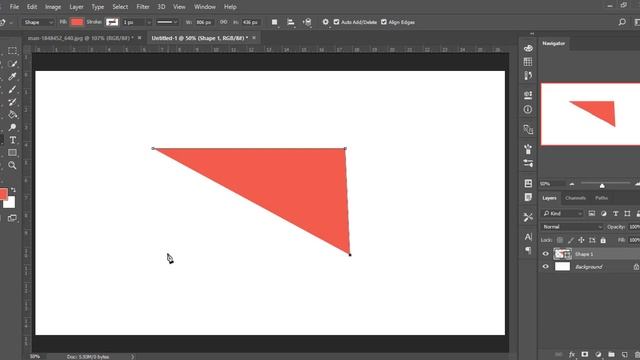Create a new group folder icon
This screenshot has height=360, width=640.
pyautogui.click(x=611, y=354)
